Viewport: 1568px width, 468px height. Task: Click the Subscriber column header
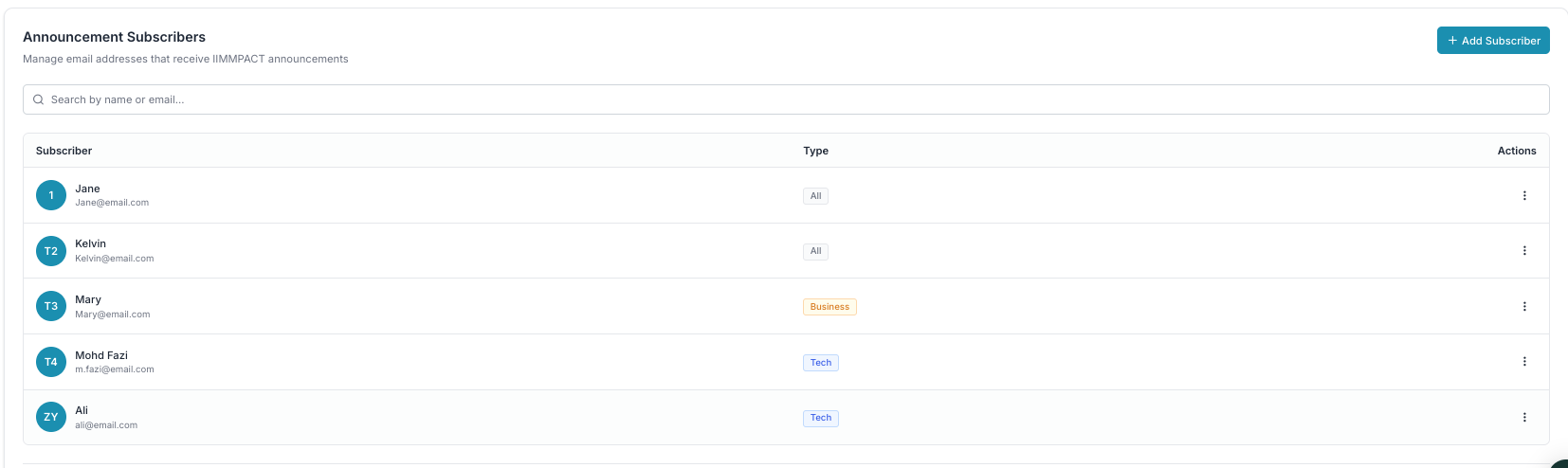click(x=64, y=151)
